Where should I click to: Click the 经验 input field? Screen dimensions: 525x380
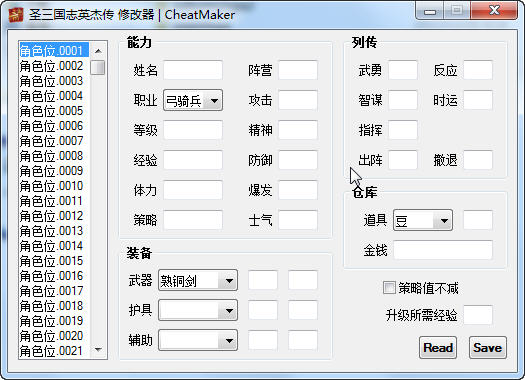point(193,160)
